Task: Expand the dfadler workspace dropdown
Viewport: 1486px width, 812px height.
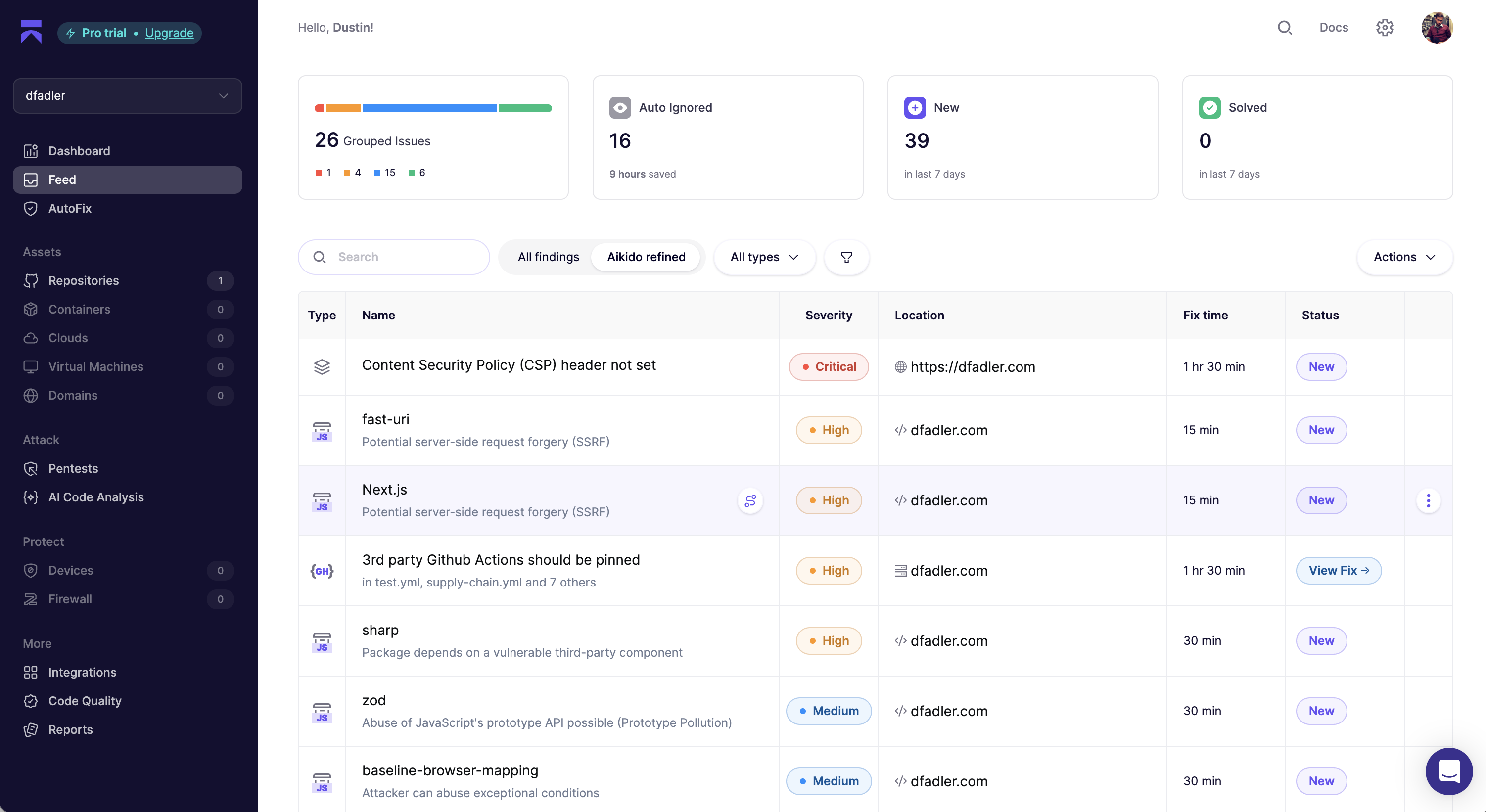Action: click(x=128, y=96)
